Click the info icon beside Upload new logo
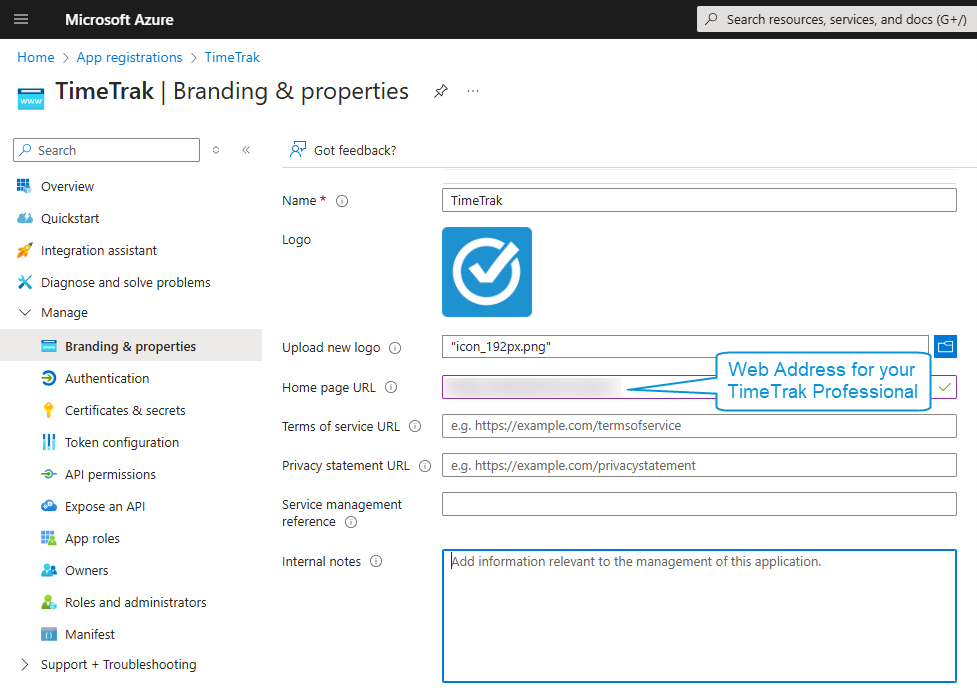 pyautogui.click(x=395, y=348)
